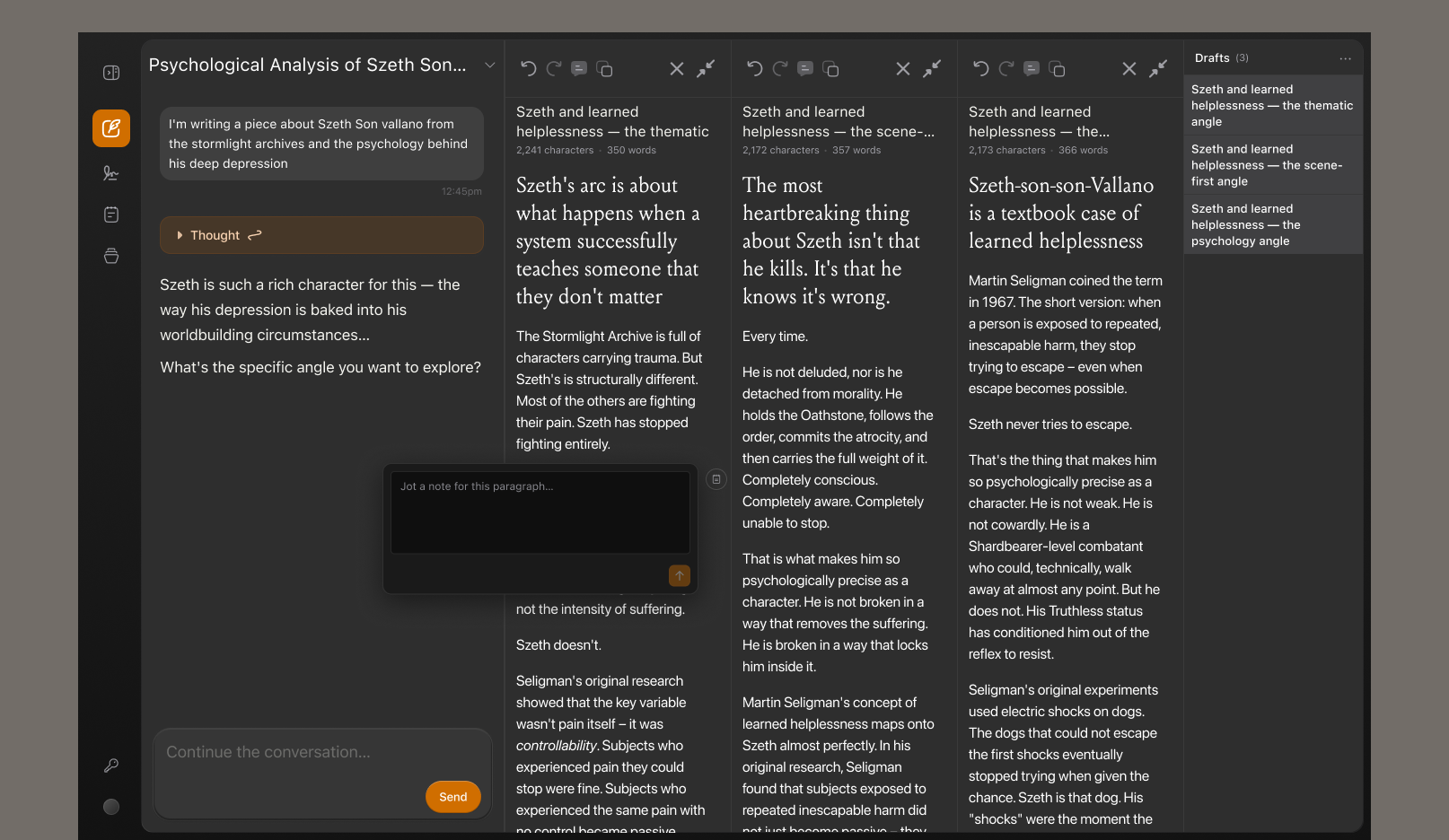1449x840 pixels.
Task: Copy the scene-first draft
Action: (831, 69)
